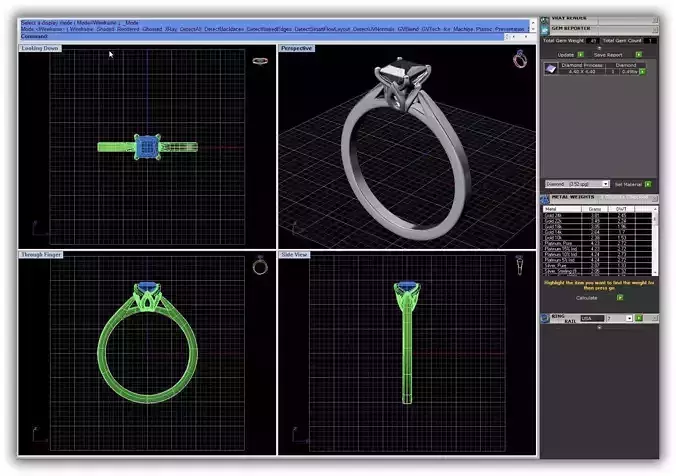Collapse the Metal Weights panel header button
Screen dimensions: 676x476
click(x=654, y=198)
